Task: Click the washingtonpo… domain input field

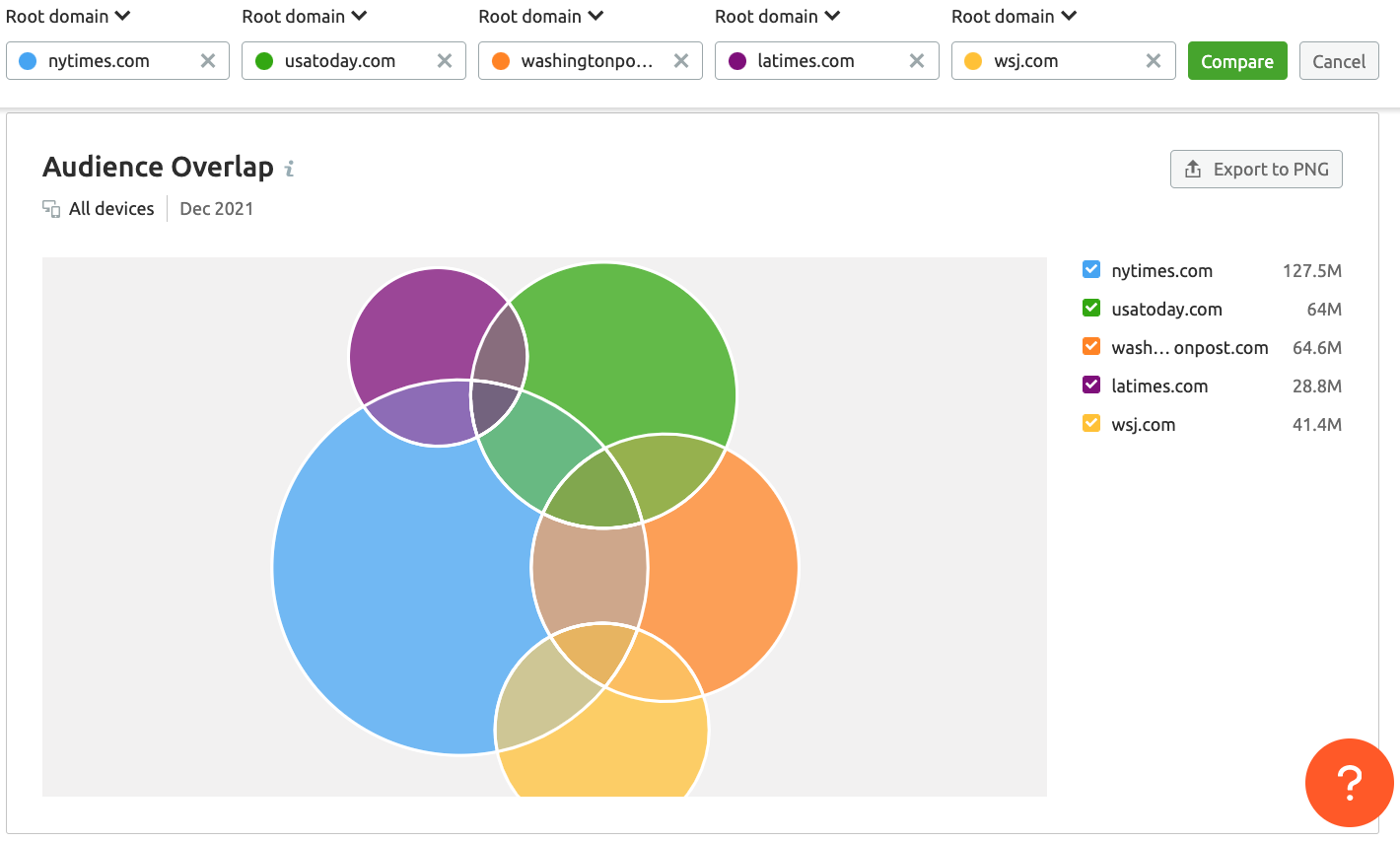Action: click(x=590, y=61)
